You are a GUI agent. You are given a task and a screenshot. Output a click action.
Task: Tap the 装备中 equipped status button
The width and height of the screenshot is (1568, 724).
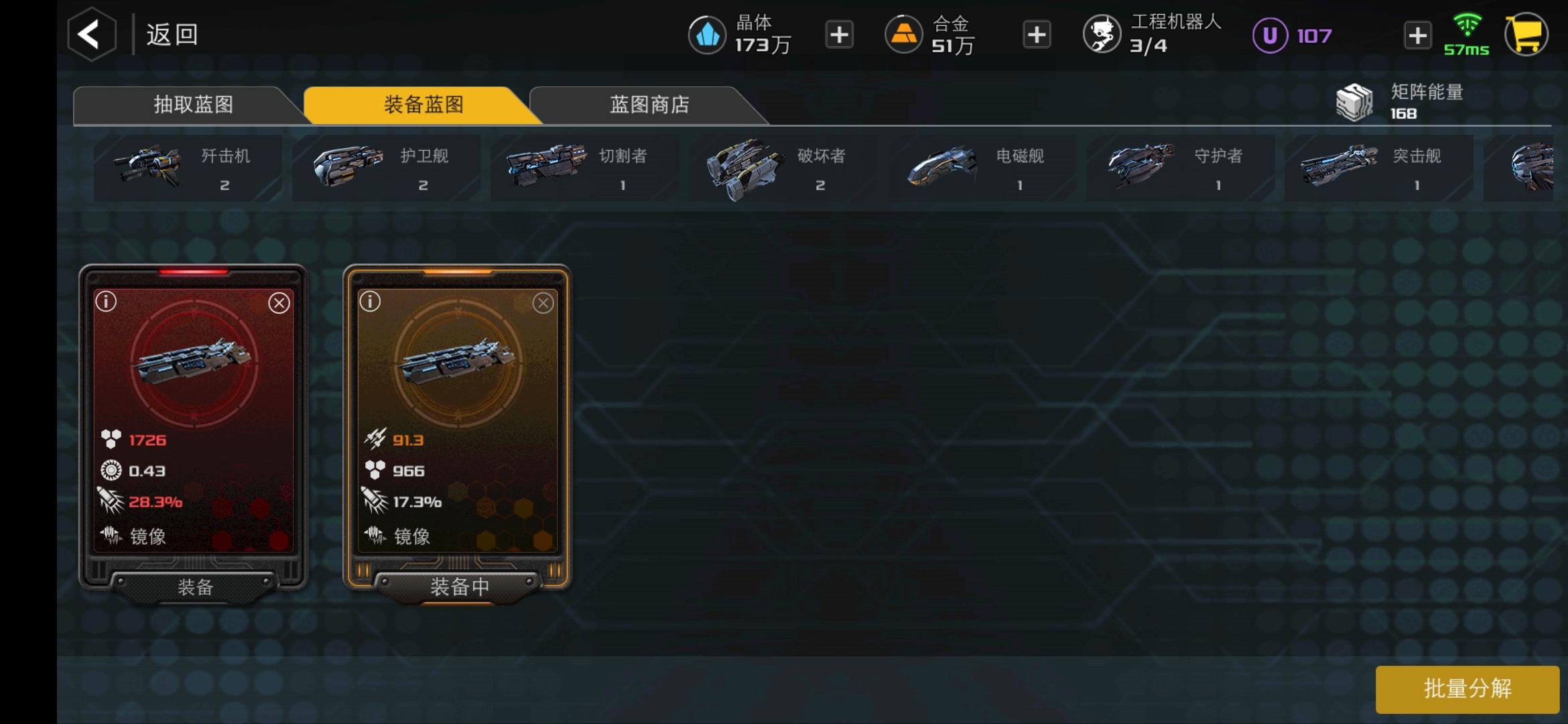(459, 587)
